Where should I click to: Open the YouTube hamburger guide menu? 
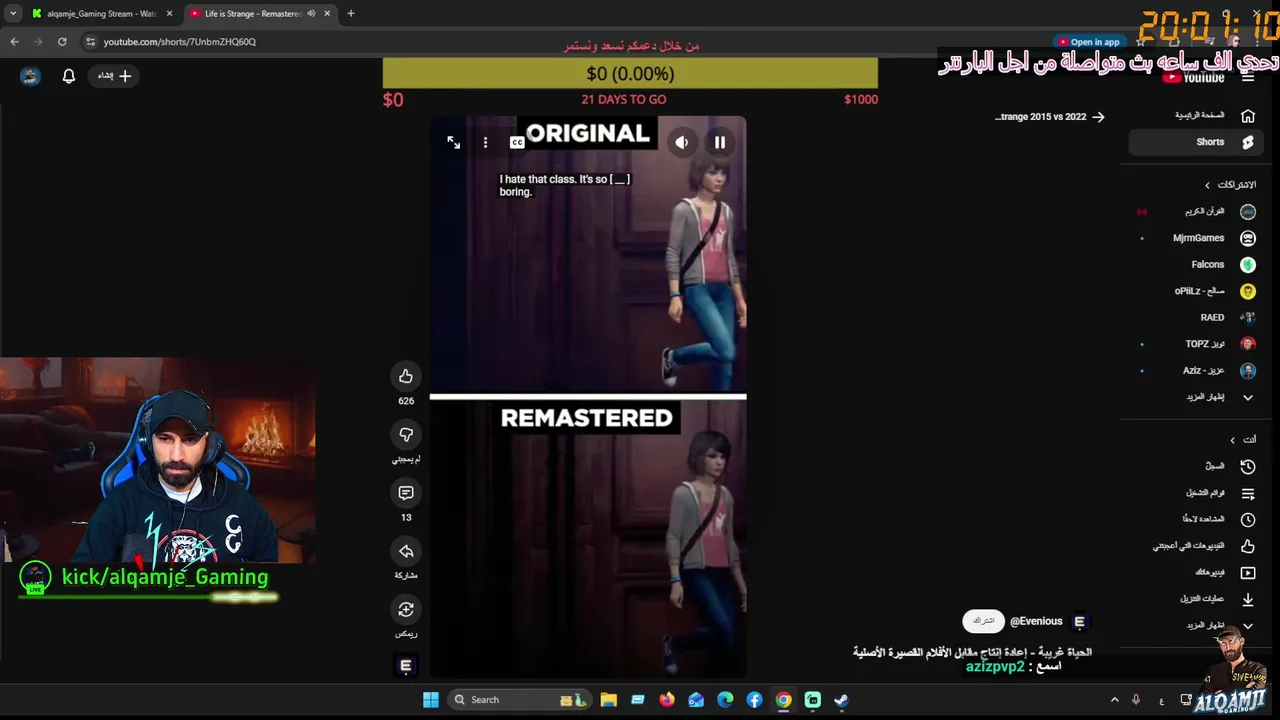pyautogui.click(x=1248, y=77)
